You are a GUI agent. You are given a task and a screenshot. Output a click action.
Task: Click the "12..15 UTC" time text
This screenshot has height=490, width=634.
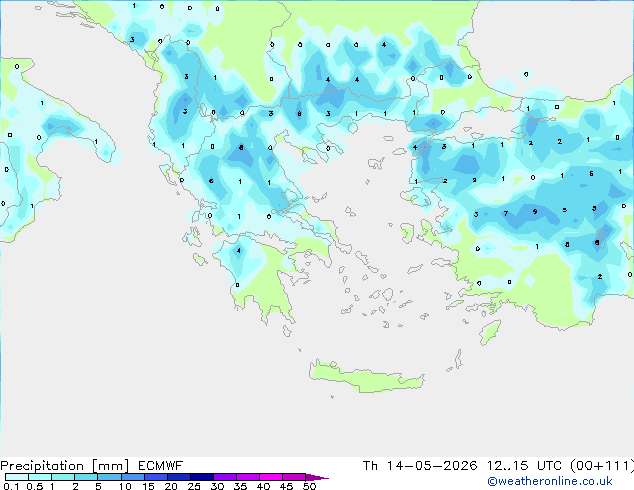tap(524, 466)
